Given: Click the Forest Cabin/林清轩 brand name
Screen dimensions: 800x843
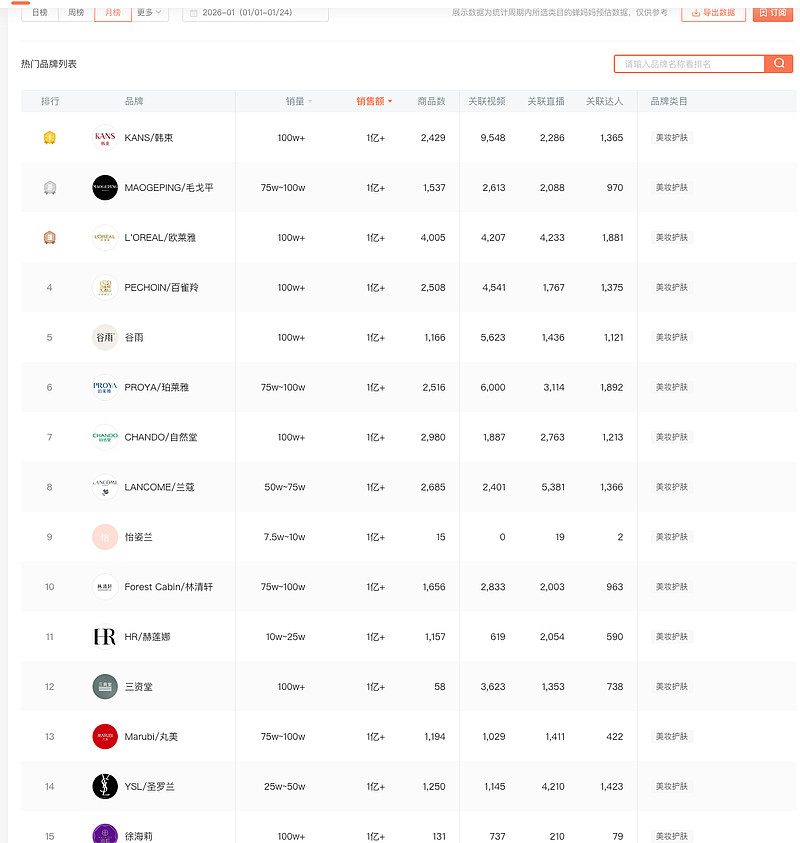Looking at the screenshot, I should click(168, 587).
